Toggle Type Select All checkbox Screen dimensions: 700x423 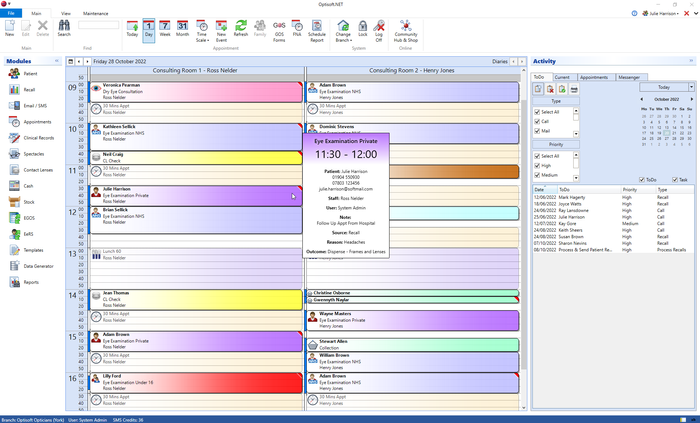point(538,112)
